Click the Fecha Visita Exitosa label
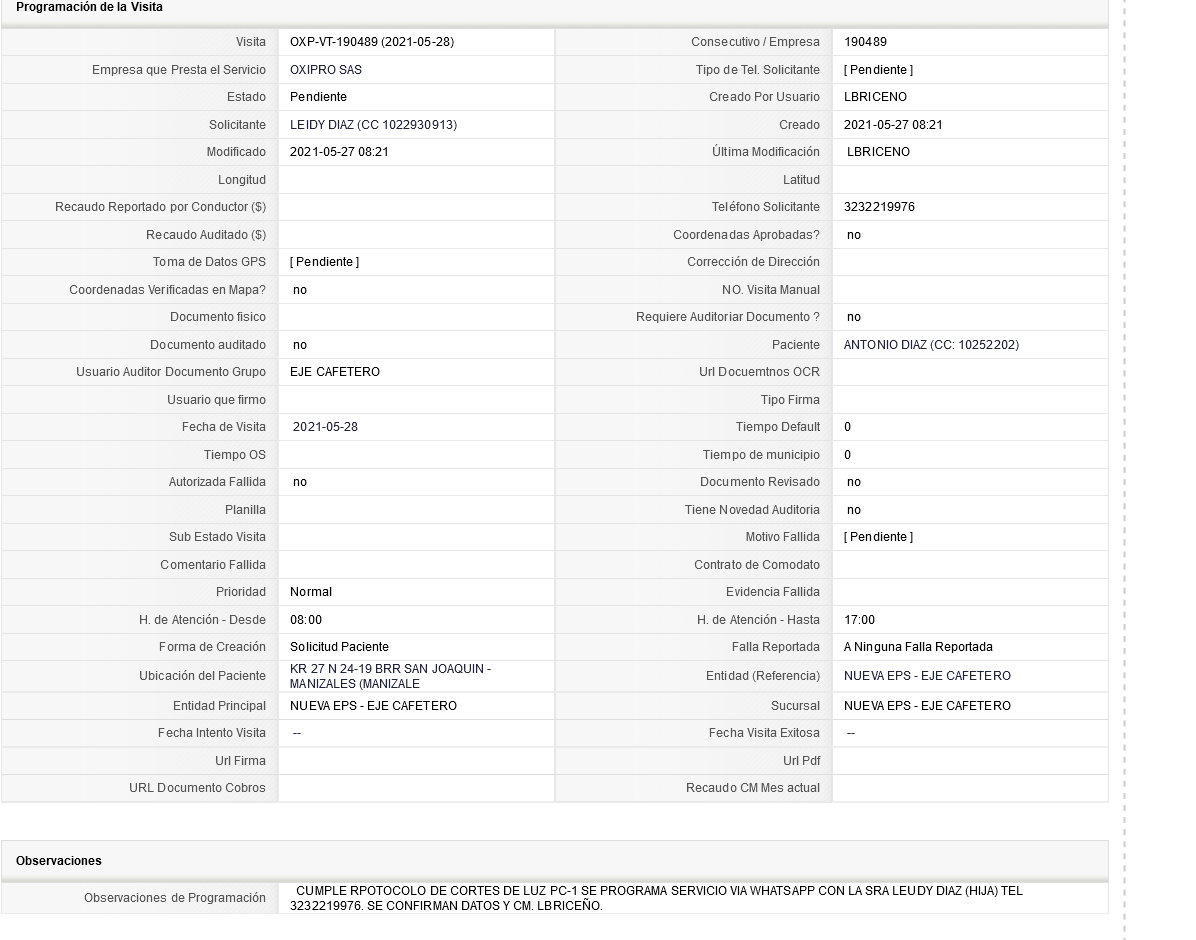The height and width of the screenshot is (940, 1196). 764,733
